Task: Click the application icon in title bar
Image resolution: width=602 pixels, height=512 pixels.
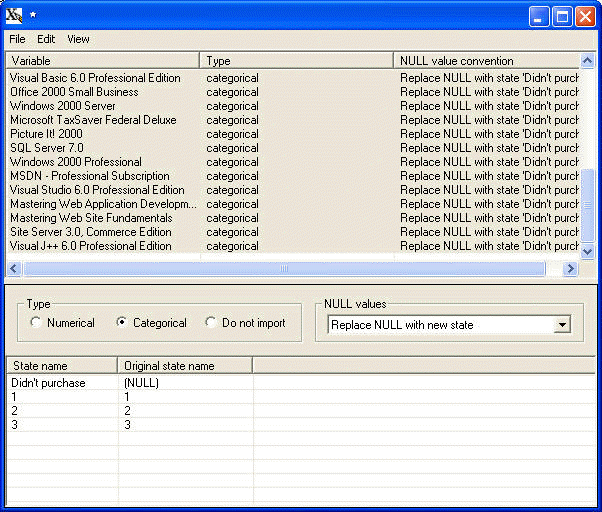Action: point(15,16)
